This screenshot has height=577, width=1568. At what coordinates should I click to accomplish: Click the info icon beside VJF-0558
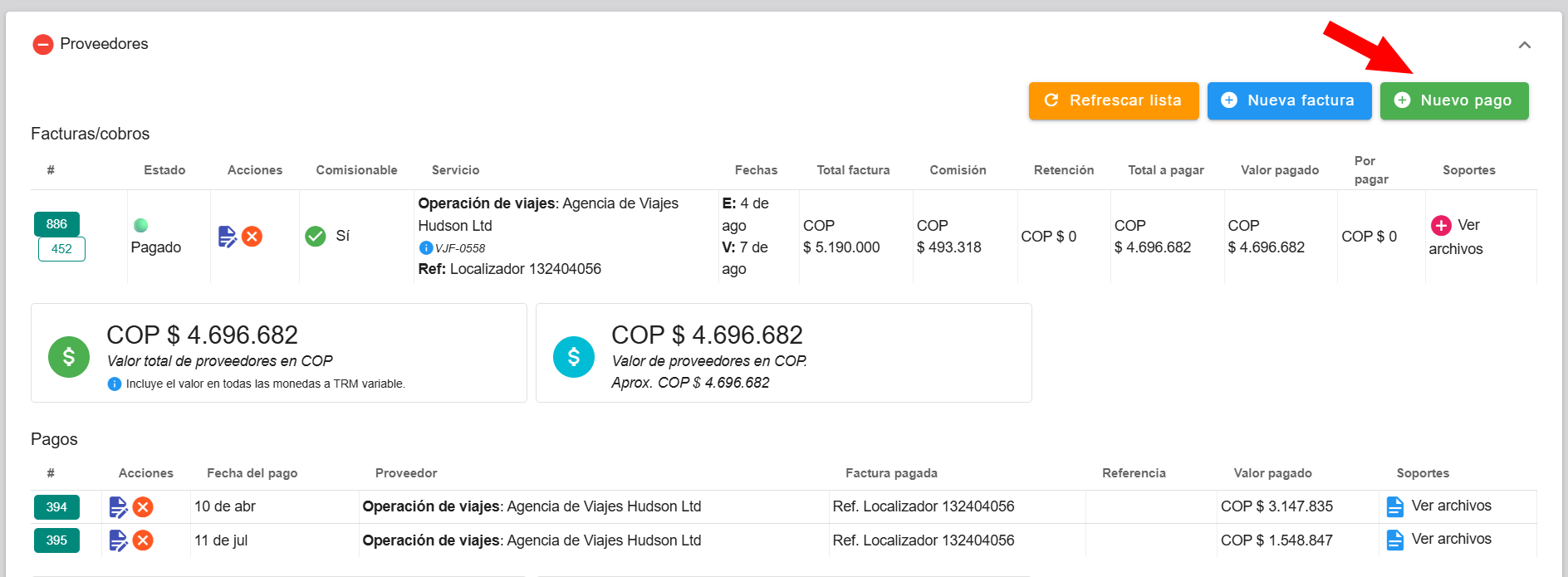coord(426,247)
